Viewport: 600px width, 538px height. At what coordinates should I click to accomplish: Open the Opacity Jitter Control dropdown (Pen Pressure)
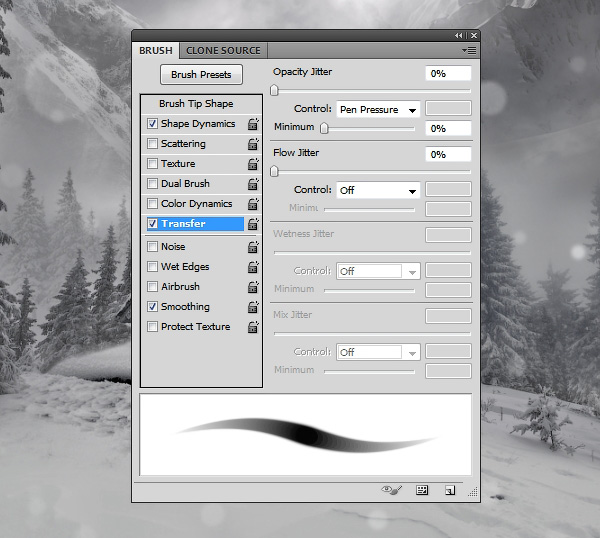click(378, 109)
